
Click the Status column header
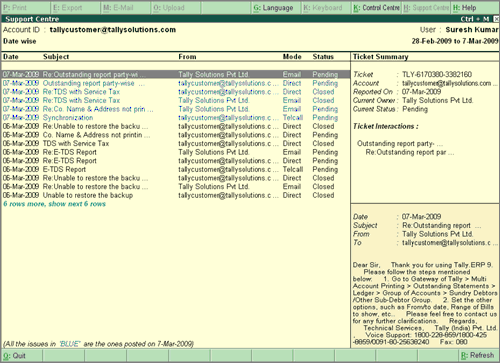coord(323,57)
